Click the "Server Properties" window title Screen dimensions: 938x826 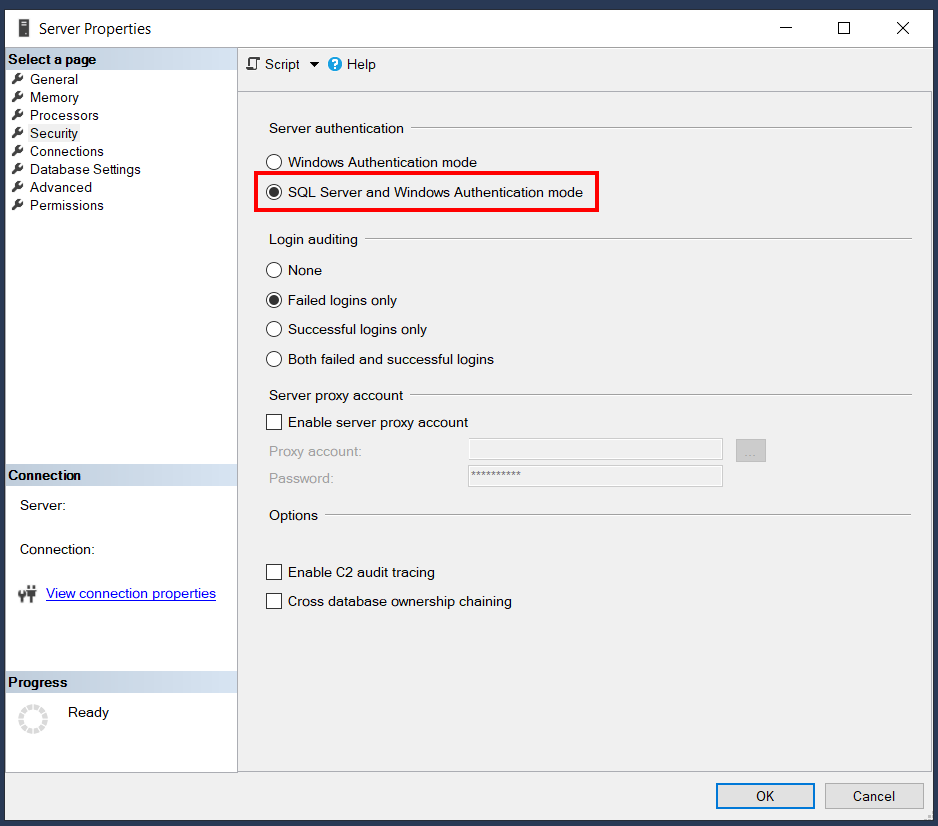tap(95, 29)
